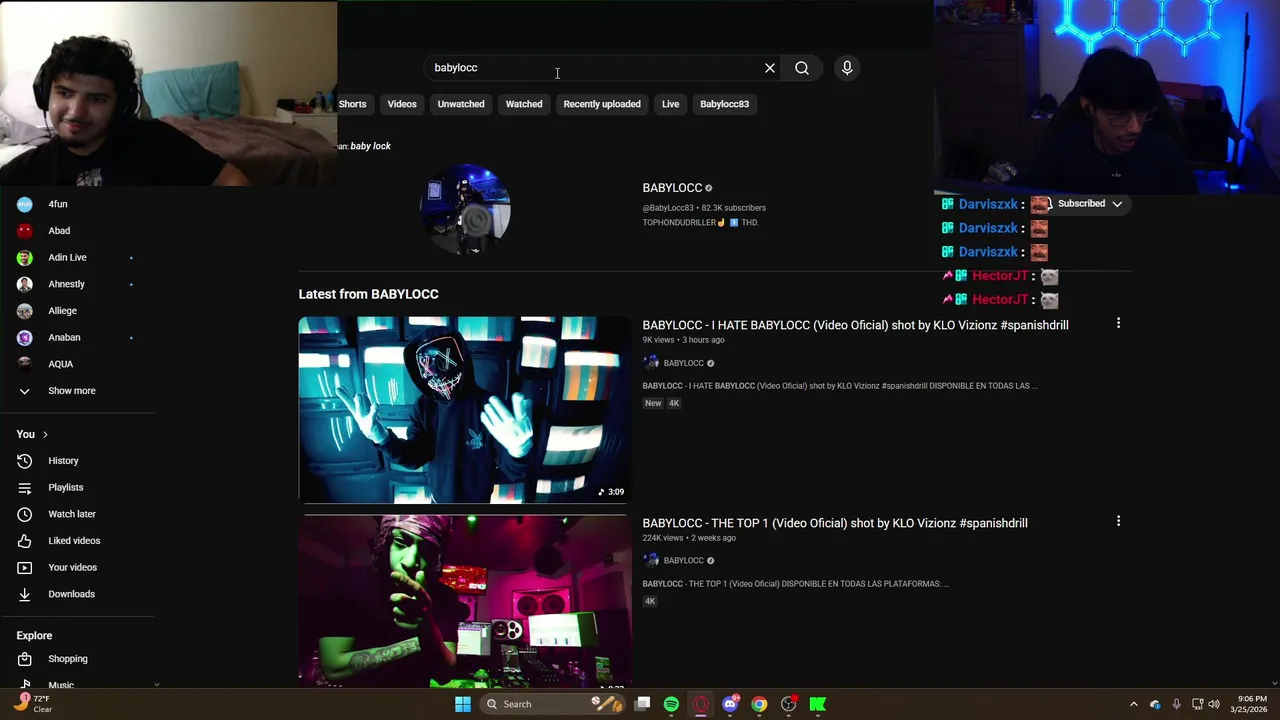Select the Babylocc83 filter chip
The image size is (1280, 720).
(724, 104)
